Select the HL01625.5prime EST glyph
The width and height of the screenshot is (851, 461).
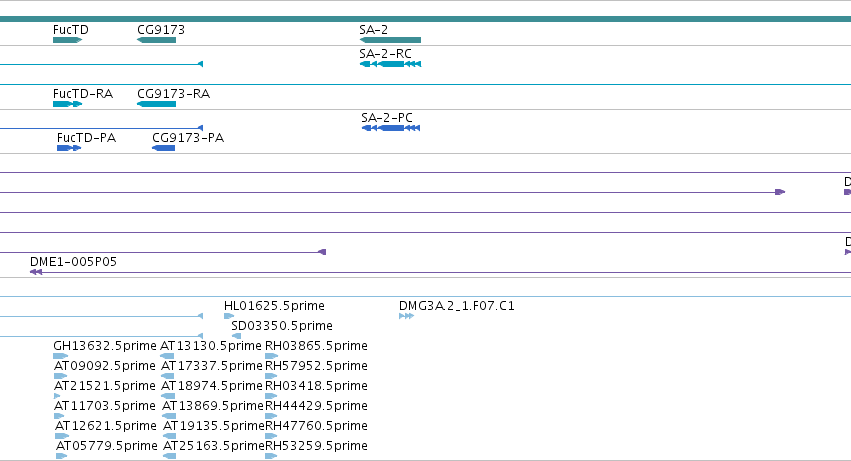pyautogui.click(x=229, y=316)
